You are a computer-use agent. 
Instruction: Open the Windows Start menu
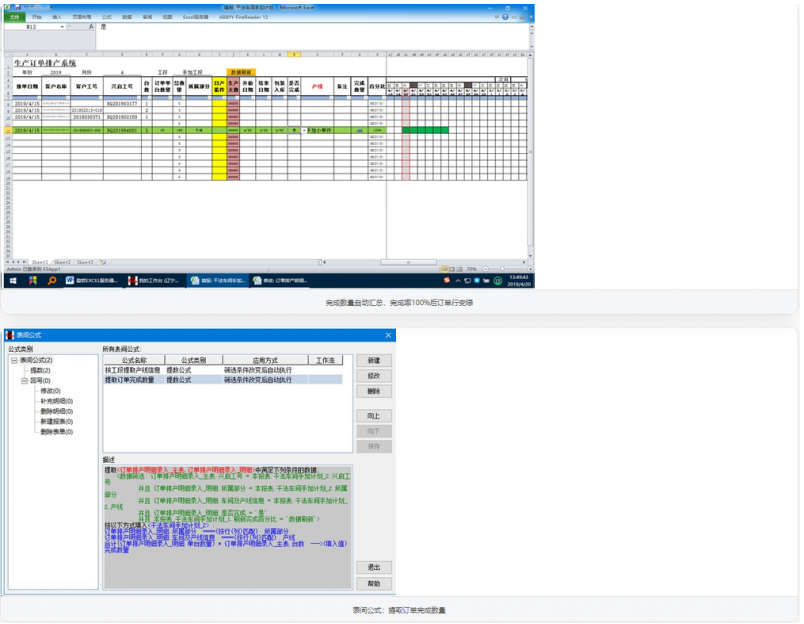click(x=13, y=280)
